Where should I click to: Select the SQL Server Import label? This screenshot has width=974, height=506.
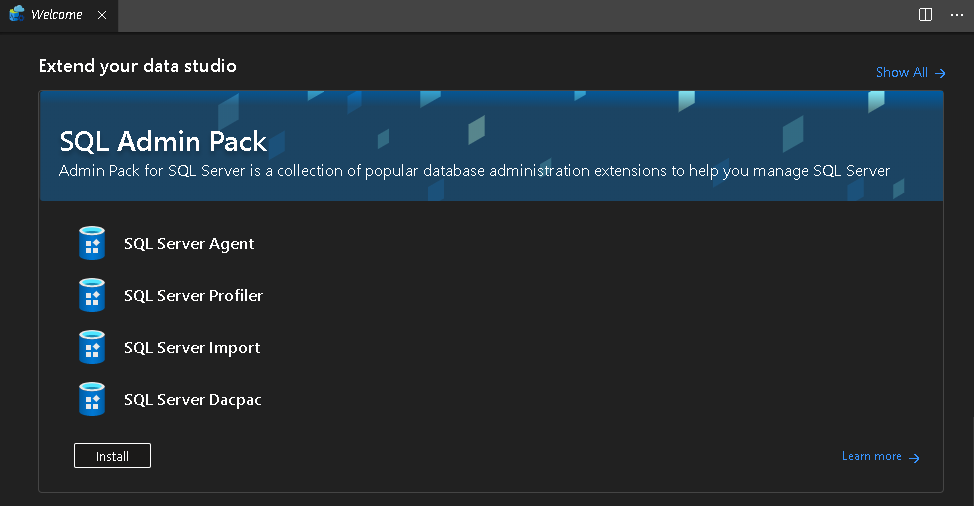coord(192,347)
